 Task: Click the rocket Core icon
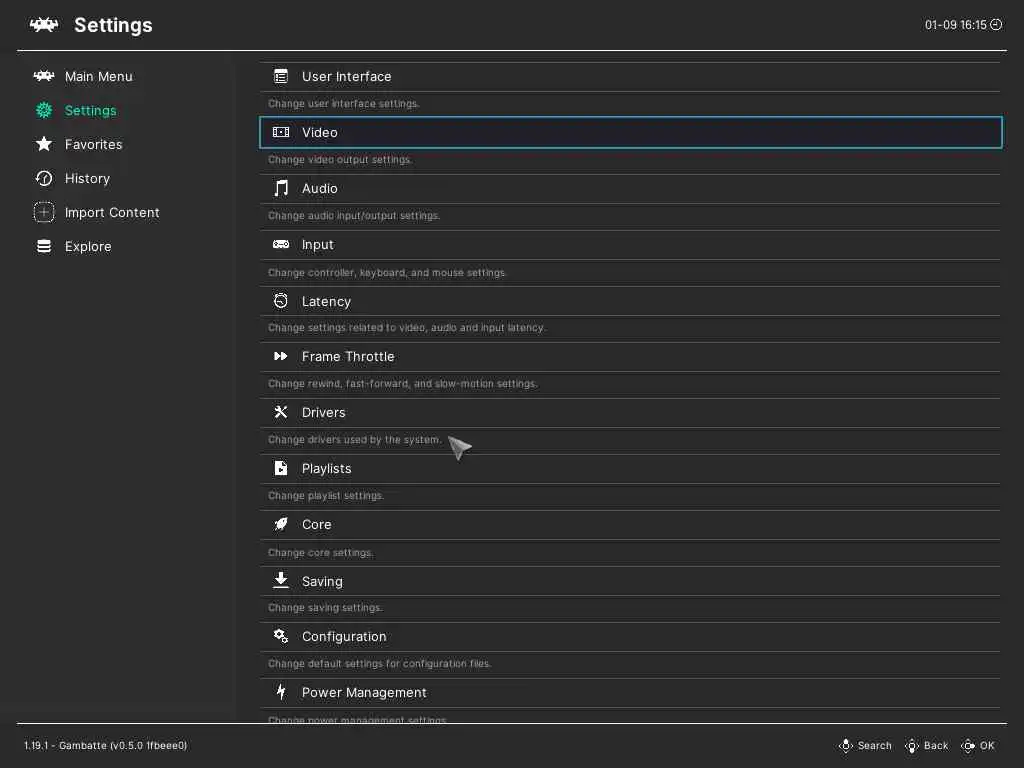[281, 524]
